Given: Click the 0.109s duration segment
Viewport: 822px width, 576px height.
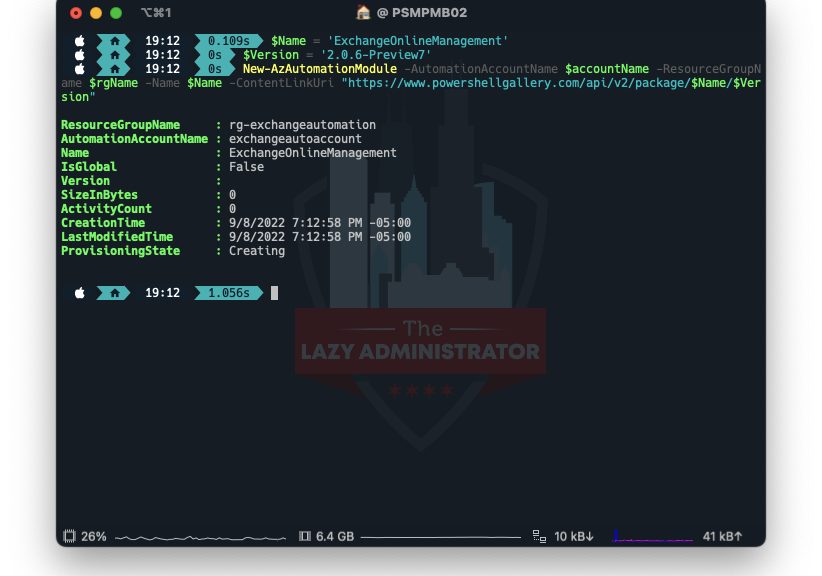Looking at the screenshot, I should tap(229, 41).
